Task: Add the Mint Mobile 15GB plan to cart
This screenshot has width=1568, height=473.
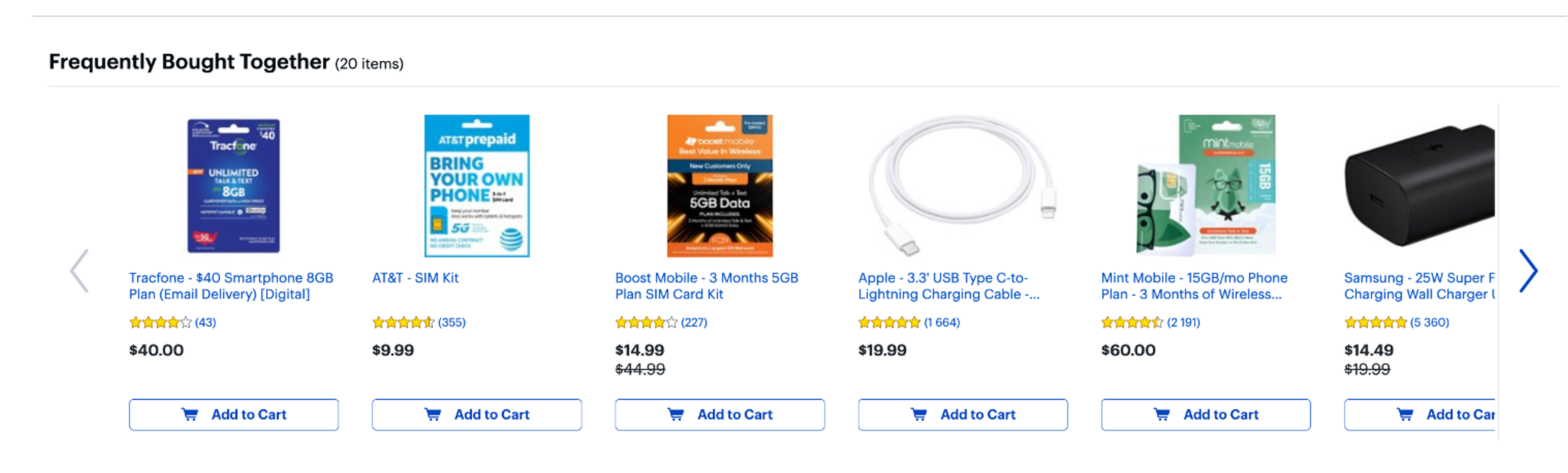Action: (1205, 415)
